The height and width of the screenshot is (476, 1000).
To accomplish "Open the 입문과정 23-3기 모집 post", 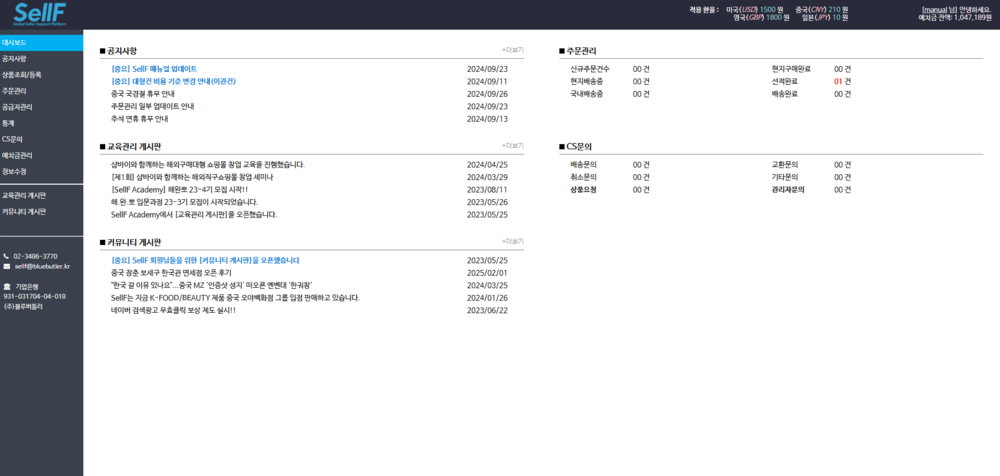I will coord(184,202).
